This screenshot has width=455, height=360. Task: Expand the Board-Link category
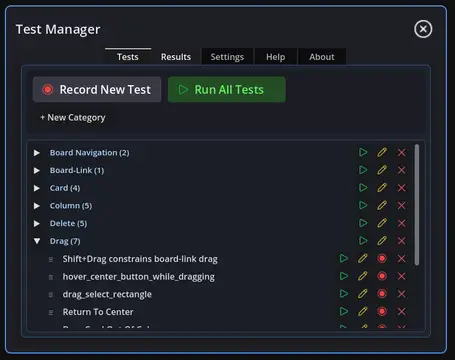coord(37,170)
